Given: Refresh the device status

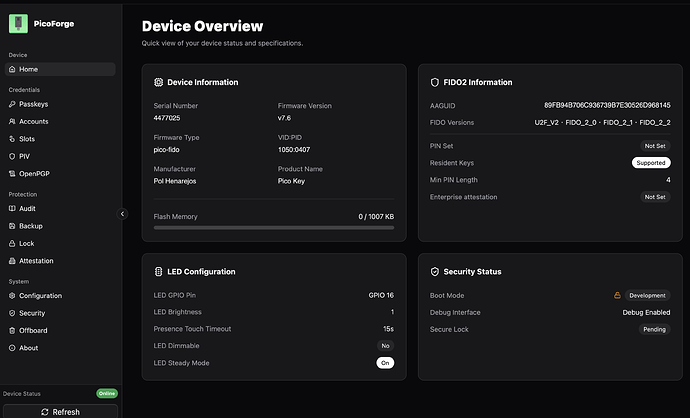Looking at the screenshot, I should point(61,412).
